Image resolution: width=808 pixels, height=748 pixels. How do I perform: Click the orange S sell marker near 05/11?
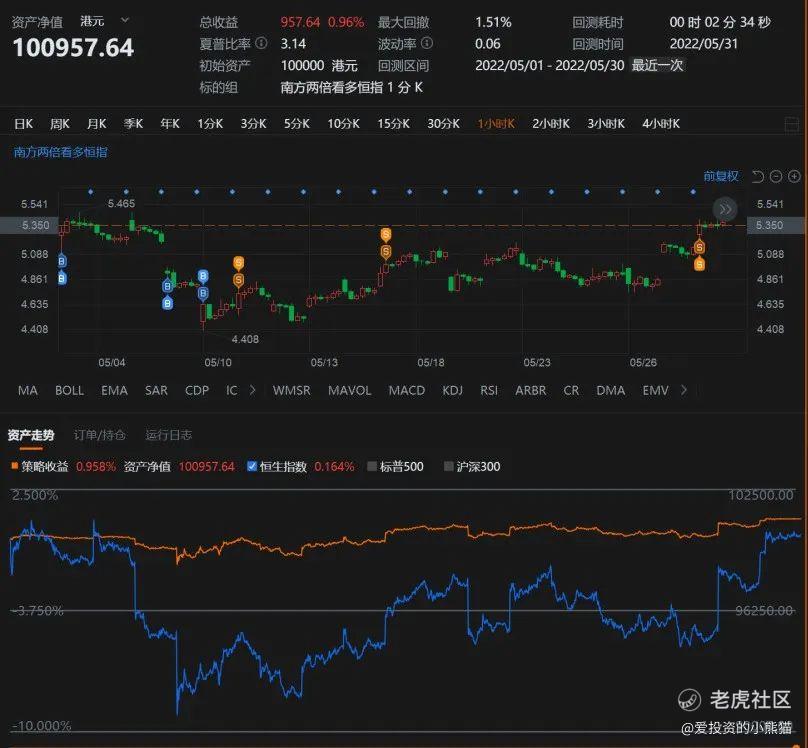point(238,263)
